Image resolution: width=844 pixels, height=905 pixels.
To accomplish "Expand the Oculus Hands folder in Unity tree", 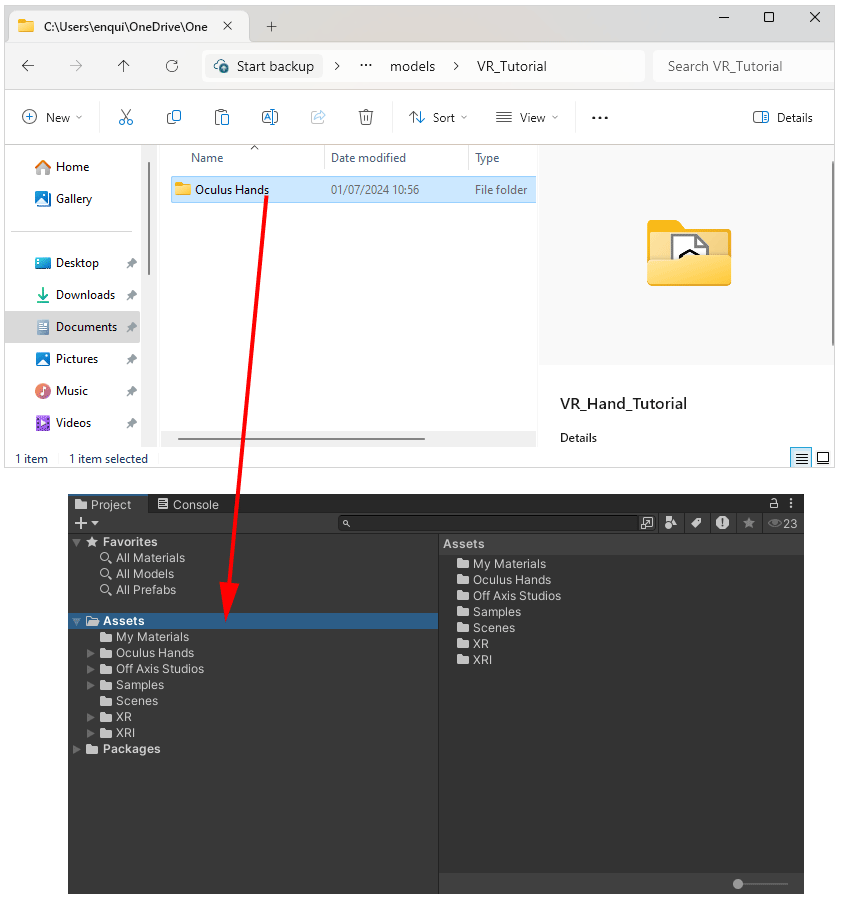I will click(x=92, y=653).
